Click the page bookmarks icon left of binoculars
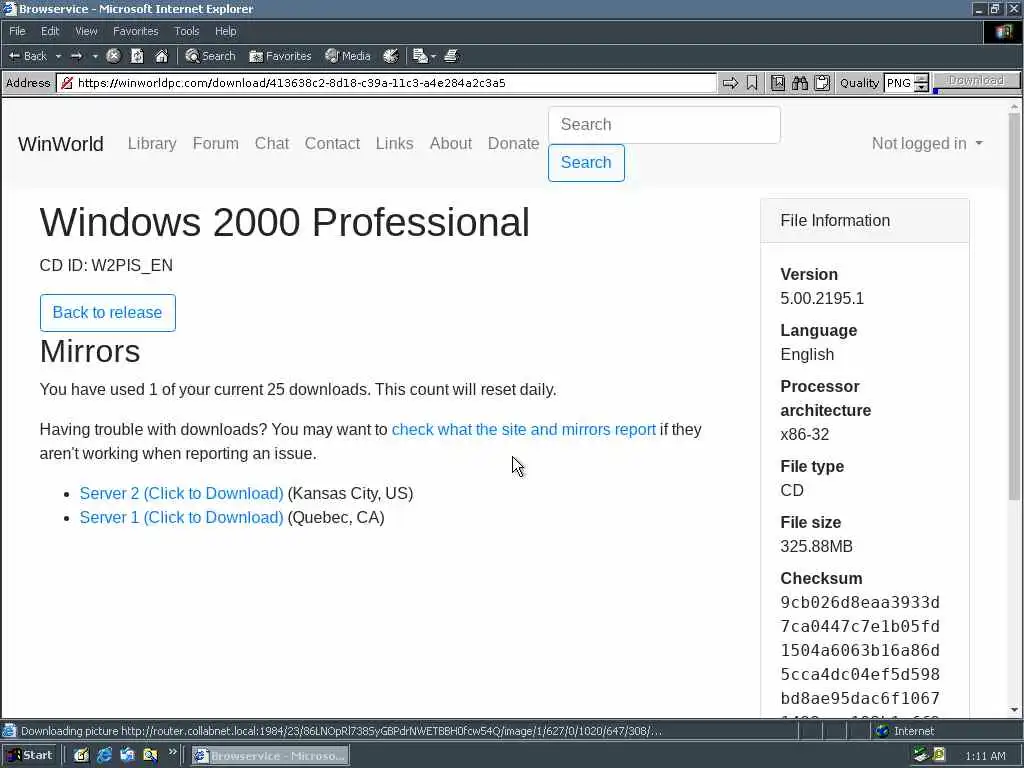The image size is (1024, 768). (778, 83)
